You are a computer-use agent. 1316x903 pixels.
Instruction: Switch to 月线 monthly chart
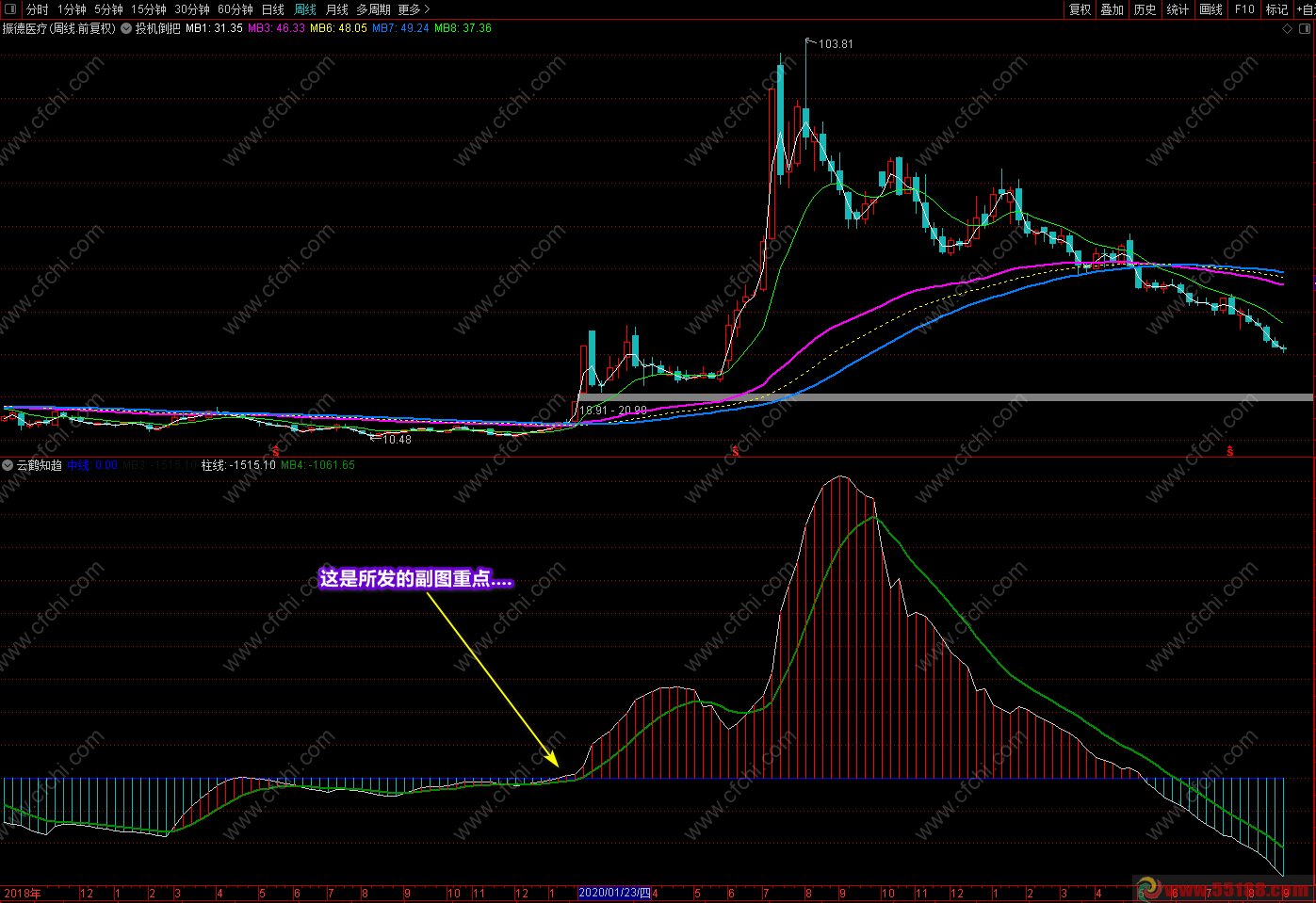tap(337, 9)
